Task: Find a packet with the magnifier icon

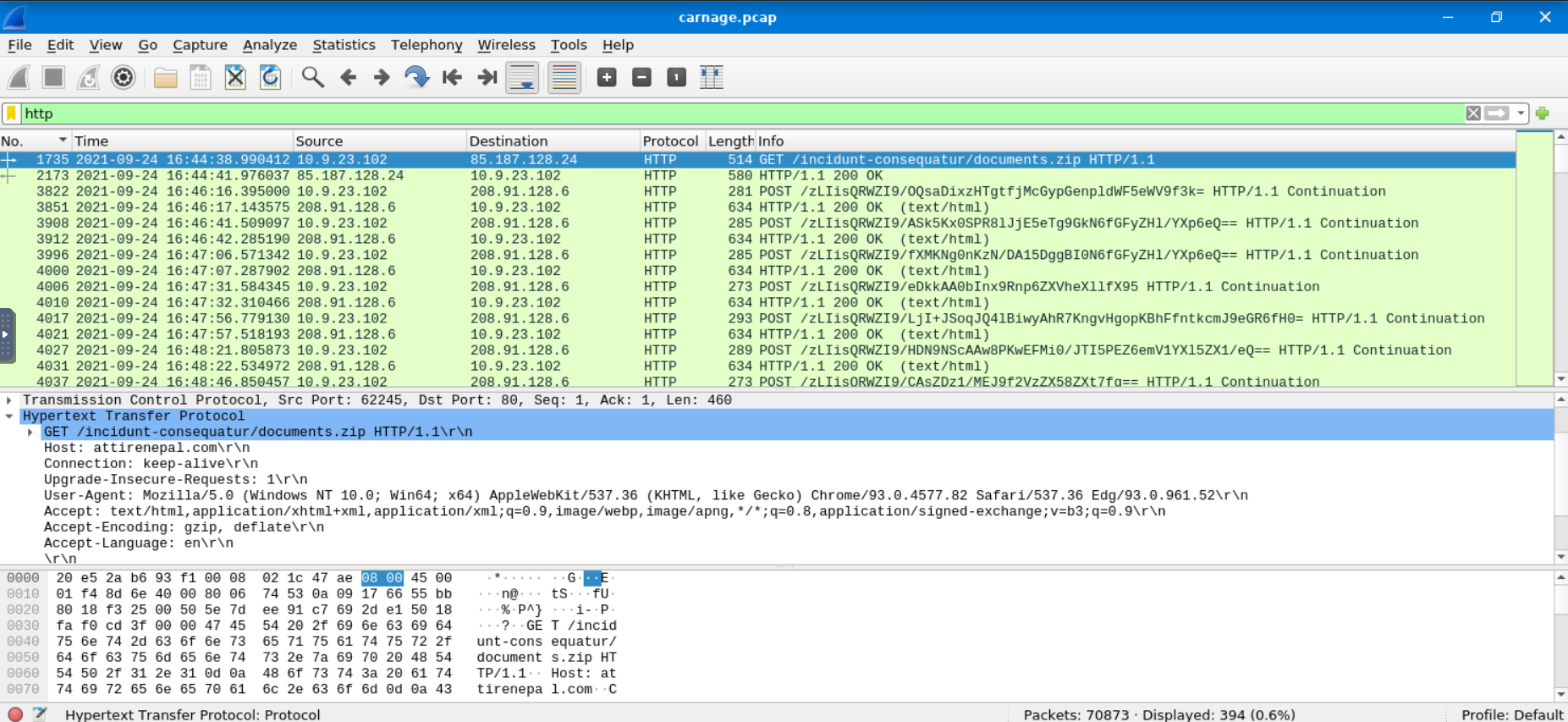Action: (x=313, y=78)
